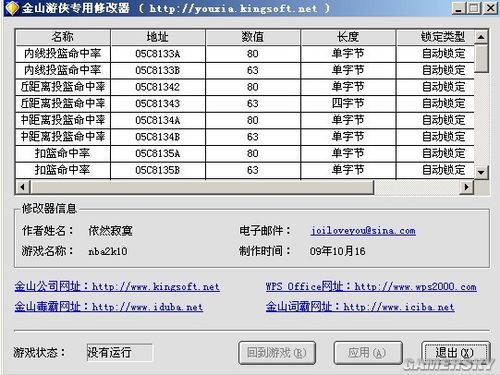Screen dimensions: 500x375
Task: Click the author name 依然寂寞
Action: click(x=110, y=231)
